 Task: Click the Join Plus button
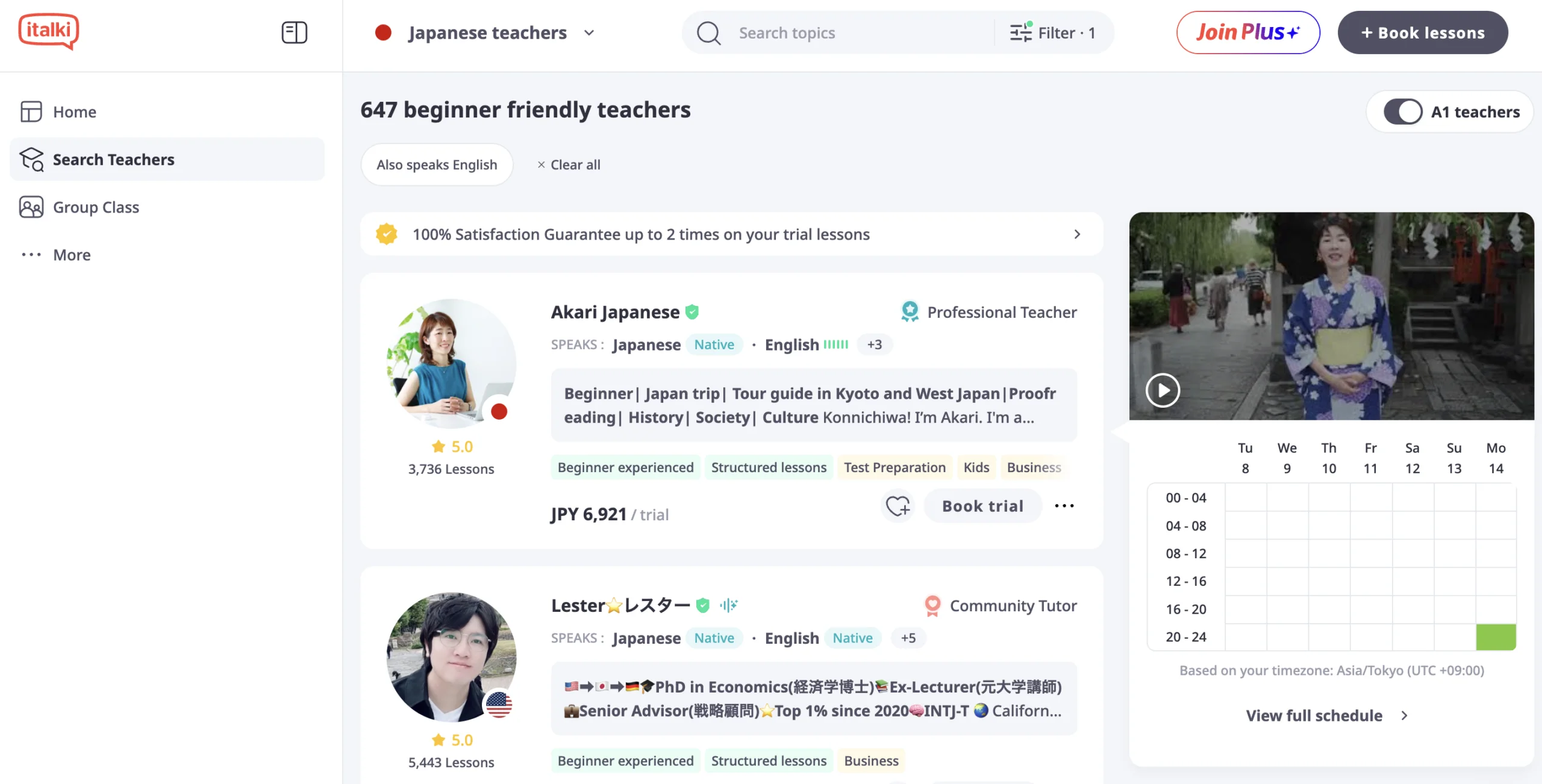pos(1248,33)
